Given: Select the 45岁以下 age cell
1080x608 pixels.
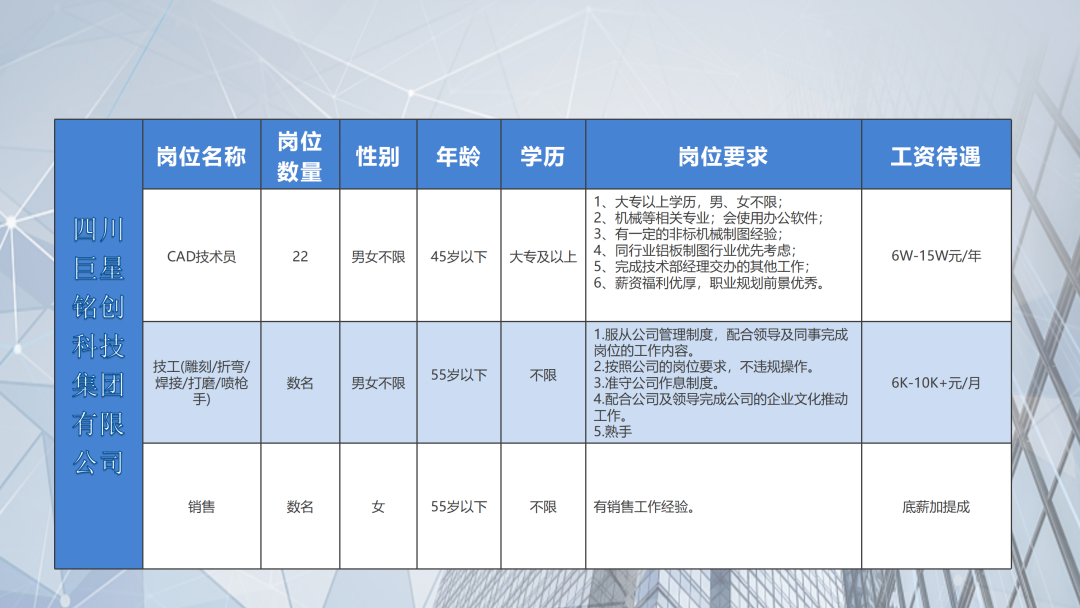Looking at the screenshot, I should click(459, 256).
